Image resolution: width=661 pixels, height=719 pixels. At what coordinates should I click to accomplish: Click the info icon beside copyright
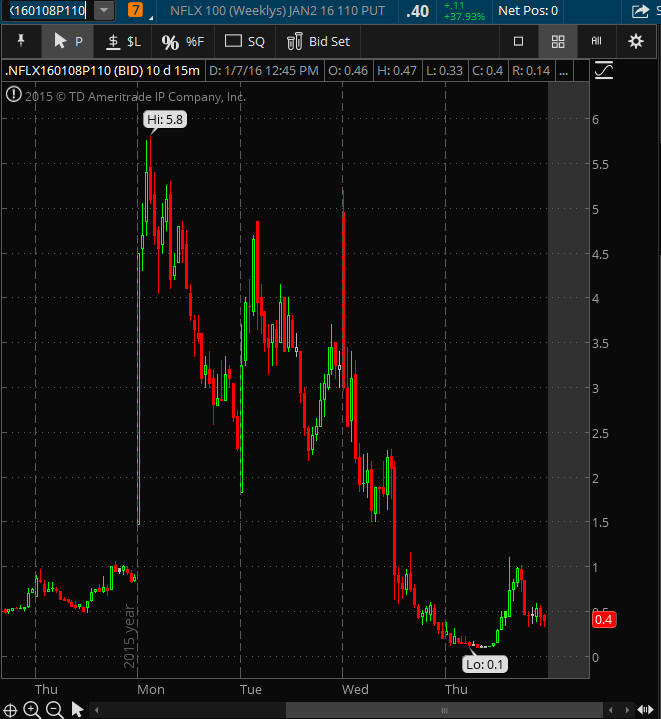[x=13, y=96]
